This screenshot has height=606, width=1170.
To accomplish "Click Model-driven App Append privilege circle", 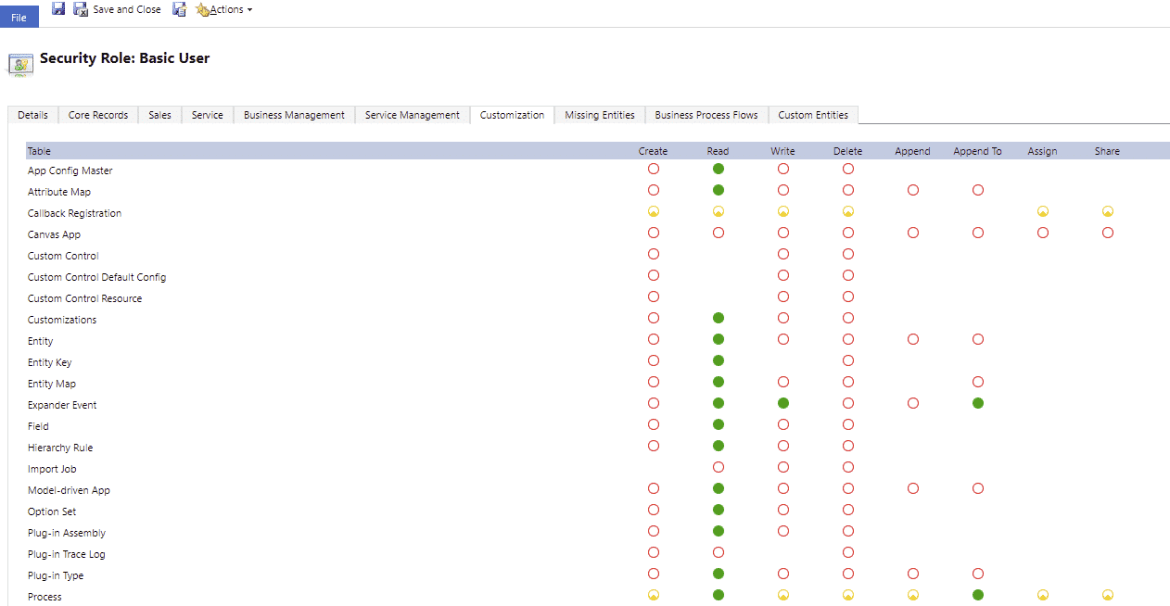I will click(x=913, y=489).
